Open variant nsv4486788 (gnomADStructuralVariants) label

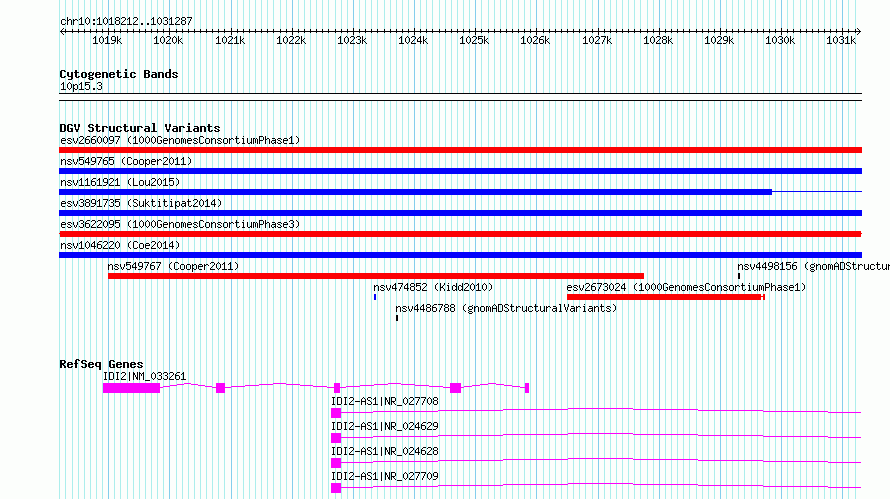506,308
